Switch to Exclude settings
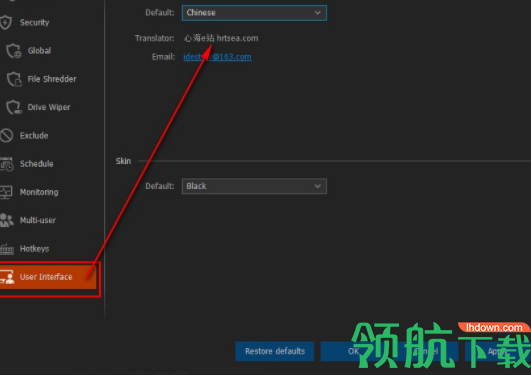The width and height of the screenshot is (531, 375). 34,136
